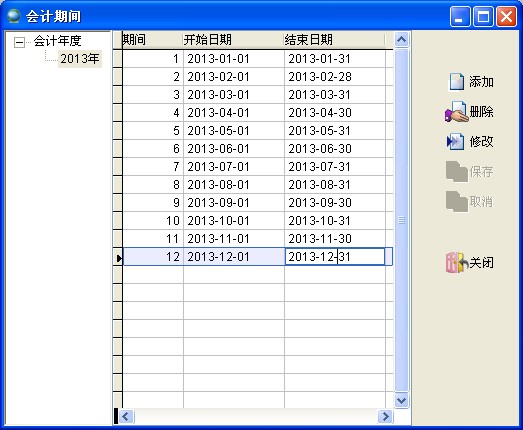Click the end date field showing 2013-12-31
This screenshot has height=430, width=523.
point(335,257)
